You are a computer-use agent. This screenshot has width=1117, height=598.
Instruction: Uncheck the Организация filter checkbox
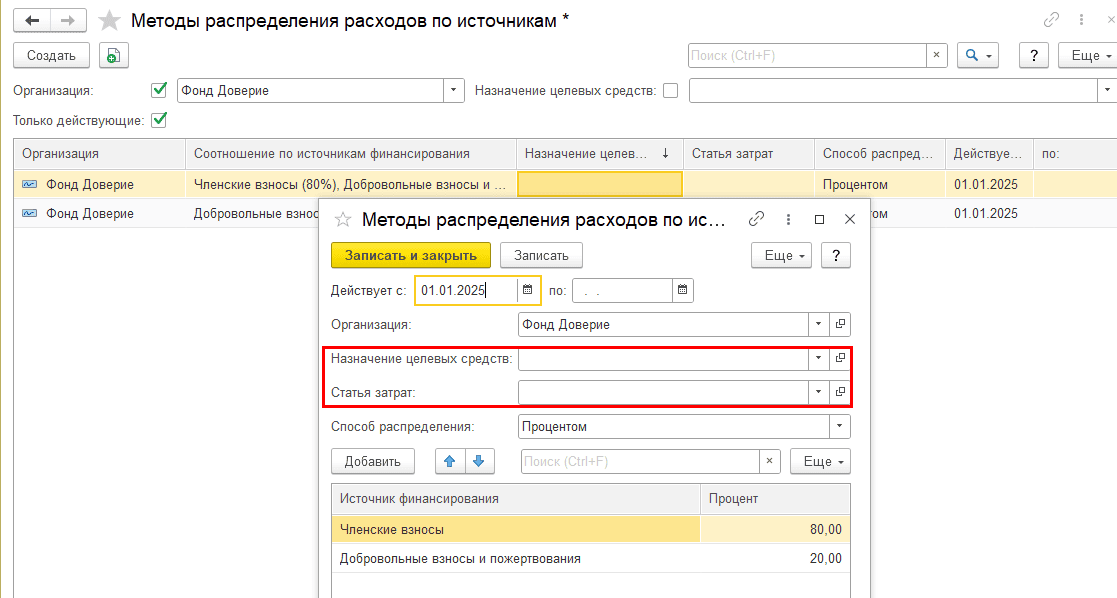[158, 90]
